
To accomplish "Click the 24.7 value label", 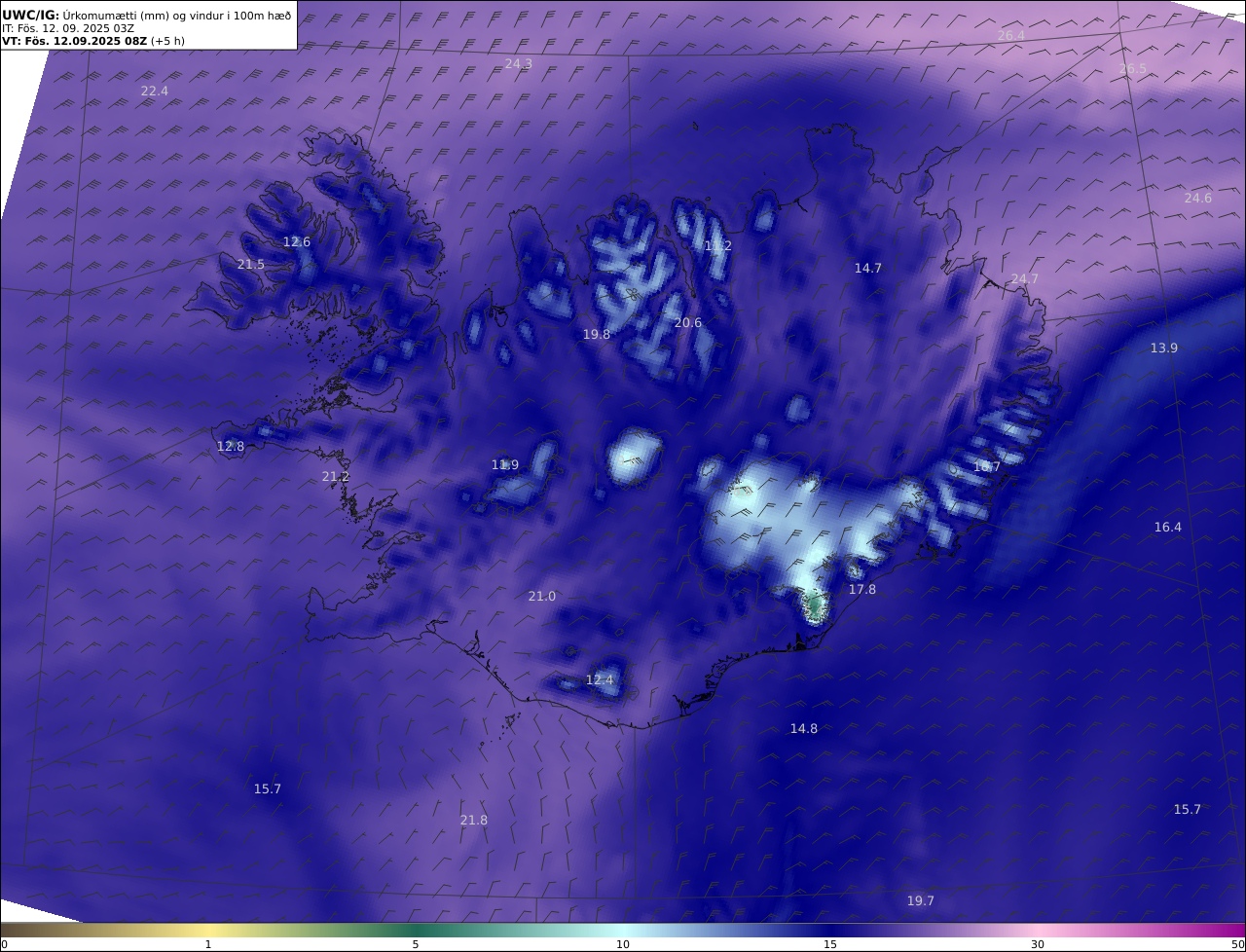I will pos(1025,278).
